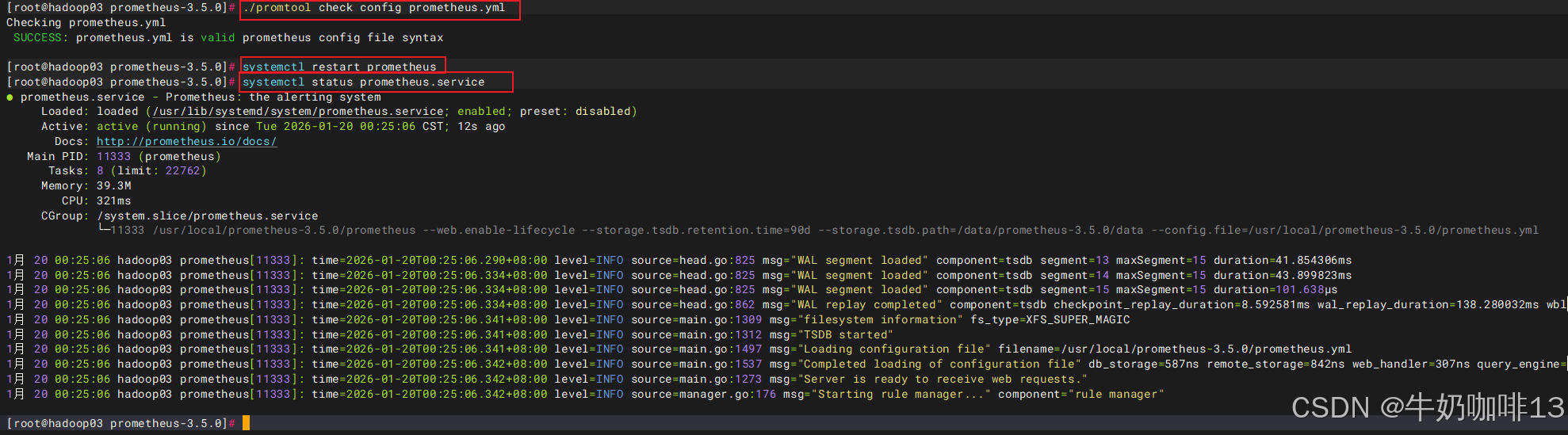Click '--web.enable-lifecycle' flag in process line
The height and width of the screenshot is (435, 1568).
499,230
